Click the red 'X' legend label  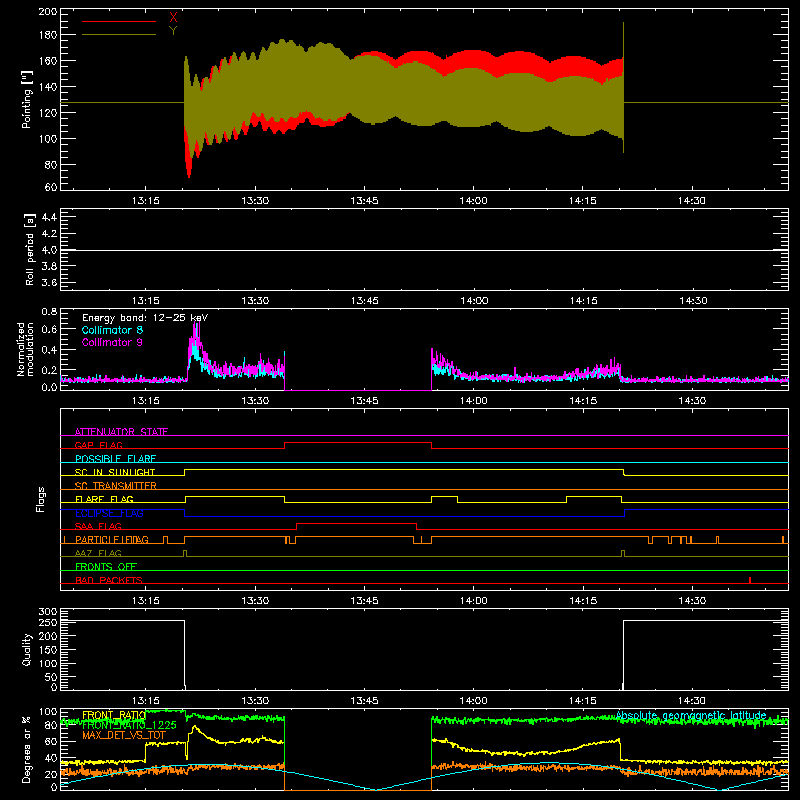click(x=173, y=18)
